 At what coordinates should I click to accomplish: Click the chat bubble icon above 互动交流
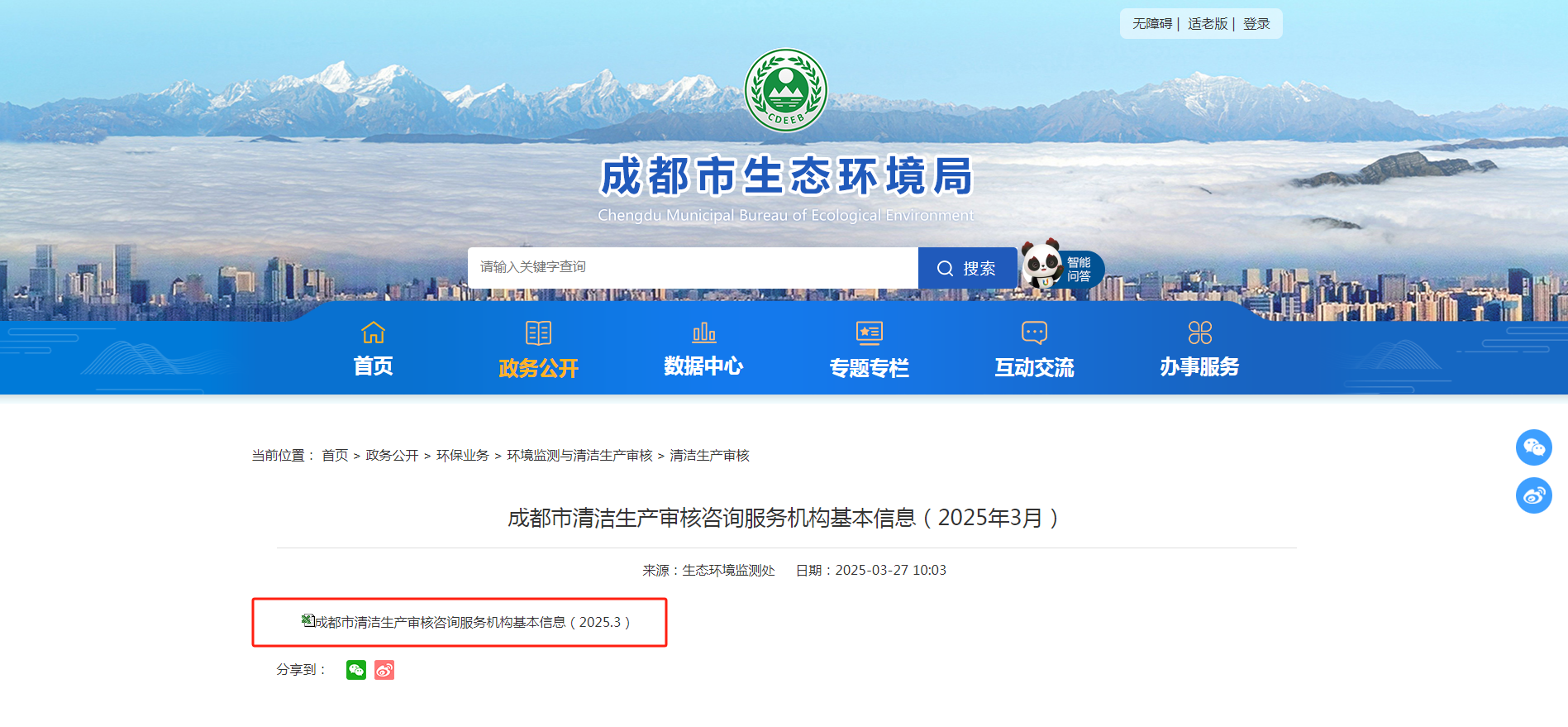1035,332
